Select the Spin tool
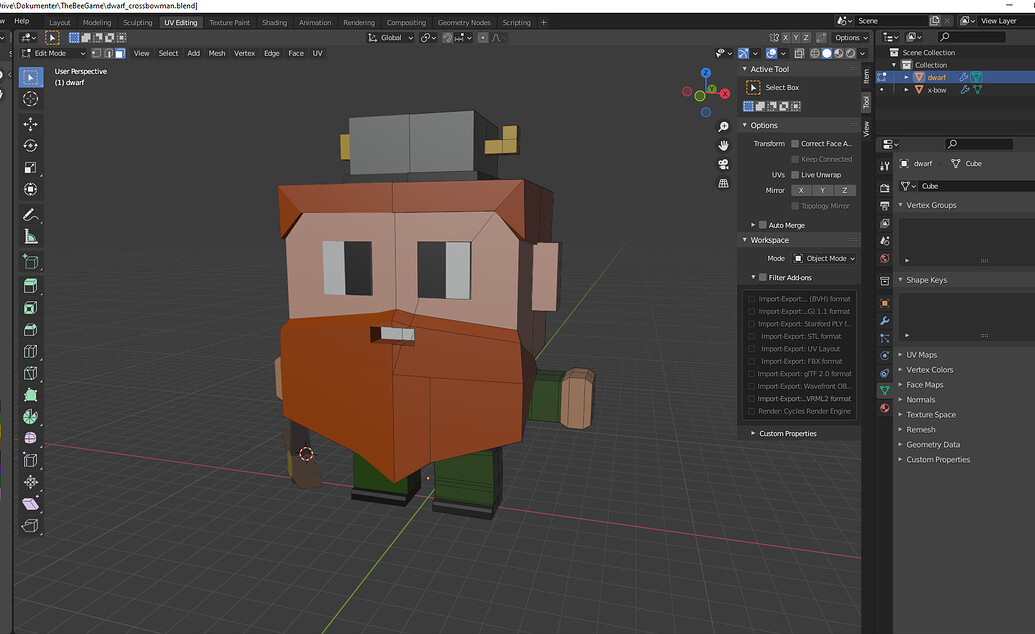 (x=30, y=417)
